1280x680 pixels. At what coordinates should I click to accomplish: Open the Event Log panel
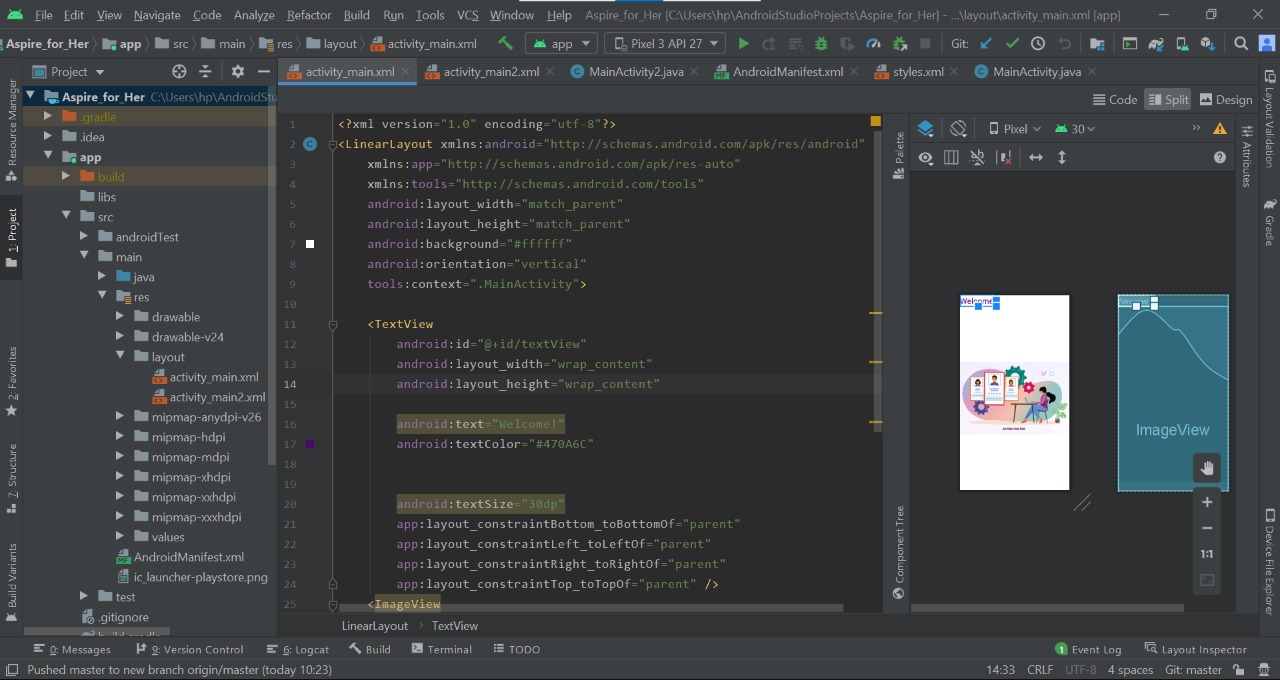(x=1088, y=649)
